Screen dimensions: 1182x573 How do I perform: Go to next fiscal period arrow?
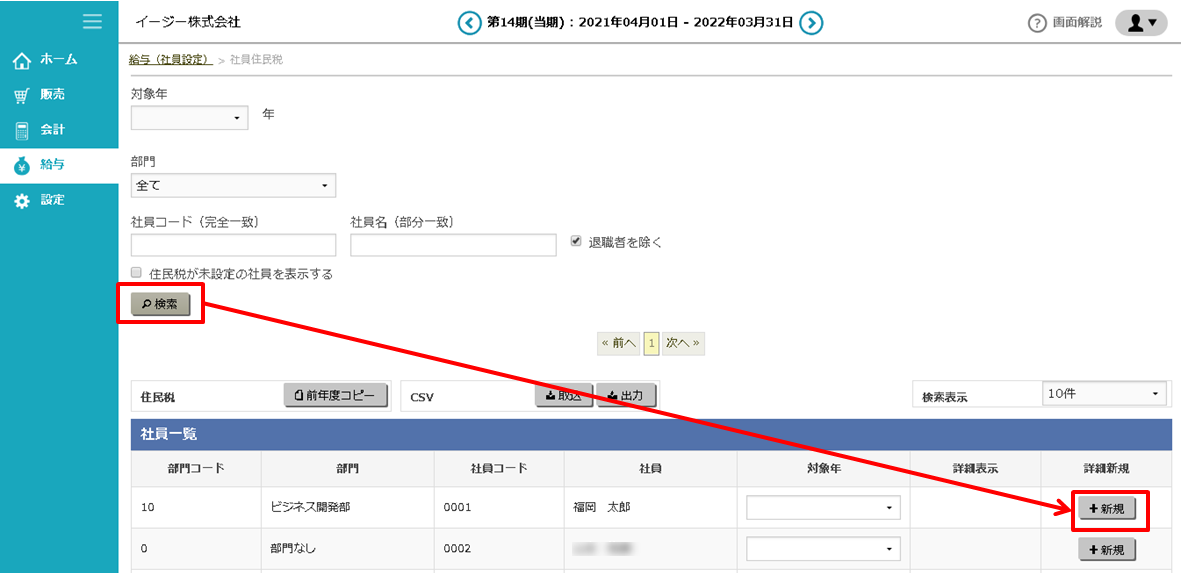coord(812,22)
